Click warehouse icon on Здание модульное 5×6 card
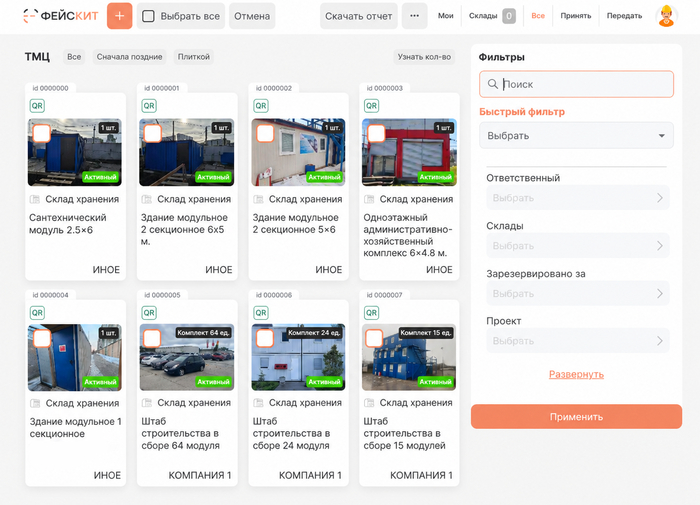The height and width of the screenshot is (505, 700). pyautogui.click(x=258, y=199)
